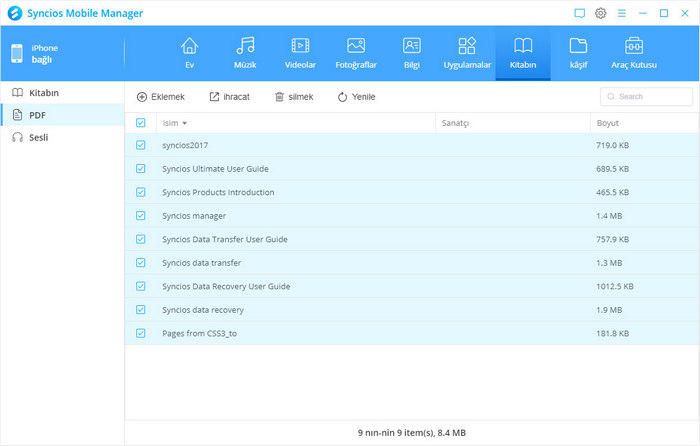Click the 181.8 KB size value
This screenshot has height=446, width=700.
coord(612,333)
